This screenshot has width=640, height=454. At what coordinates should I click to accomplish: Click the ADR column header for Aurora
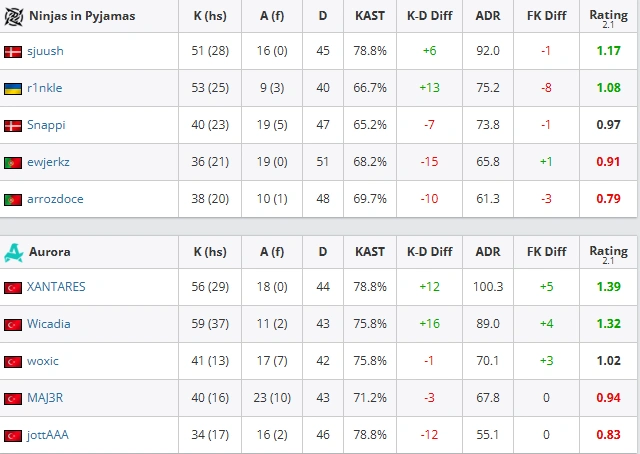(x=488, y=252)
